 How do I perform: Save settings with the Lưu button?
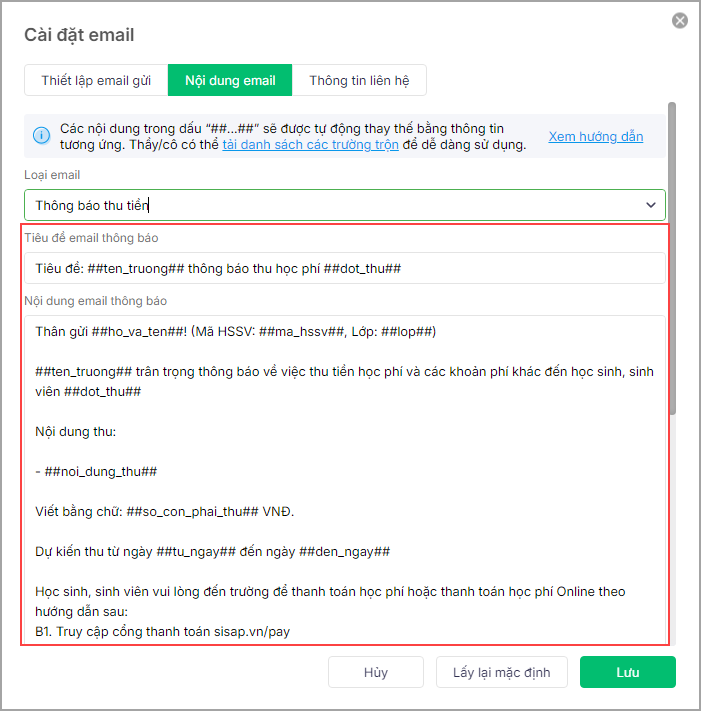pos(627,672)
